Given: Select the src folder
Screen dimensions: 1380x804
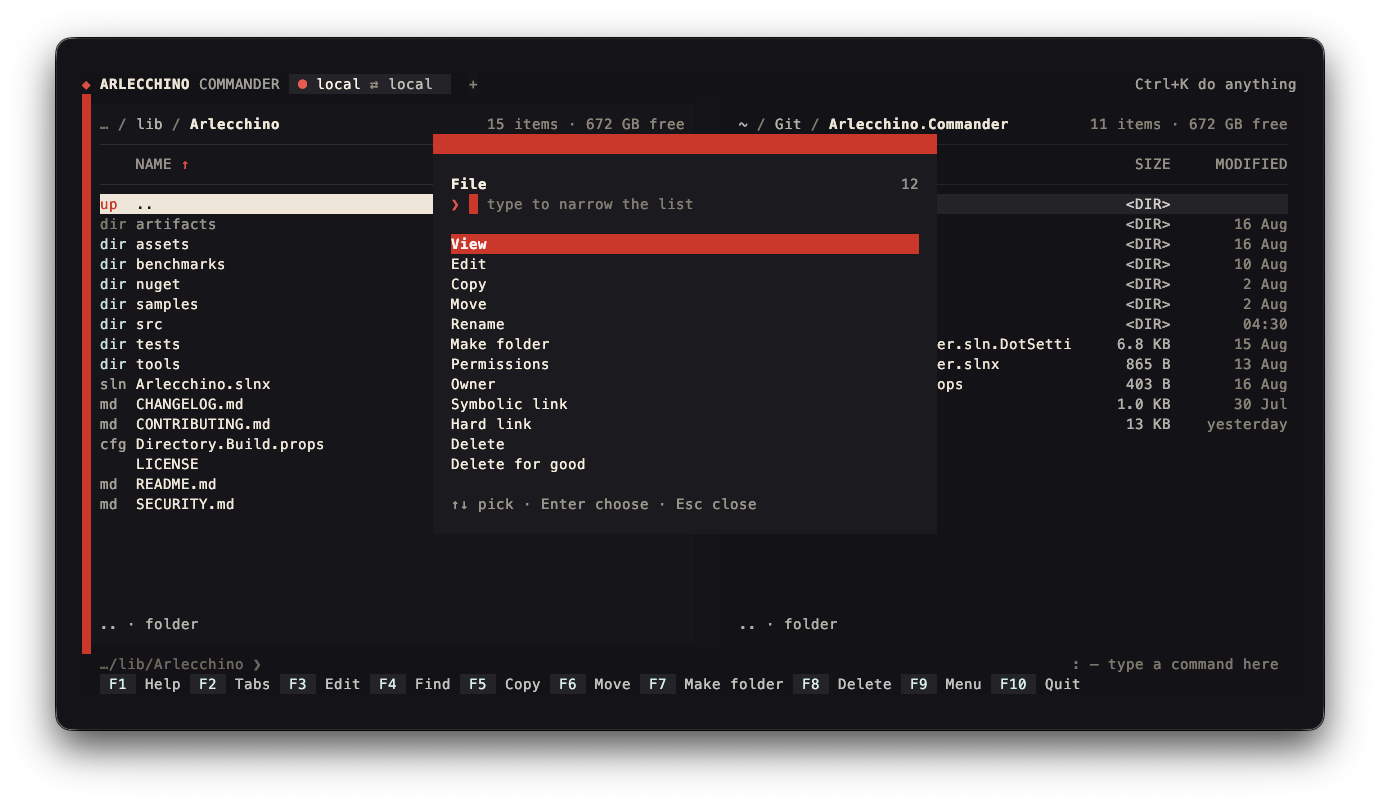Looking at the screenshot, I should 266,324.
